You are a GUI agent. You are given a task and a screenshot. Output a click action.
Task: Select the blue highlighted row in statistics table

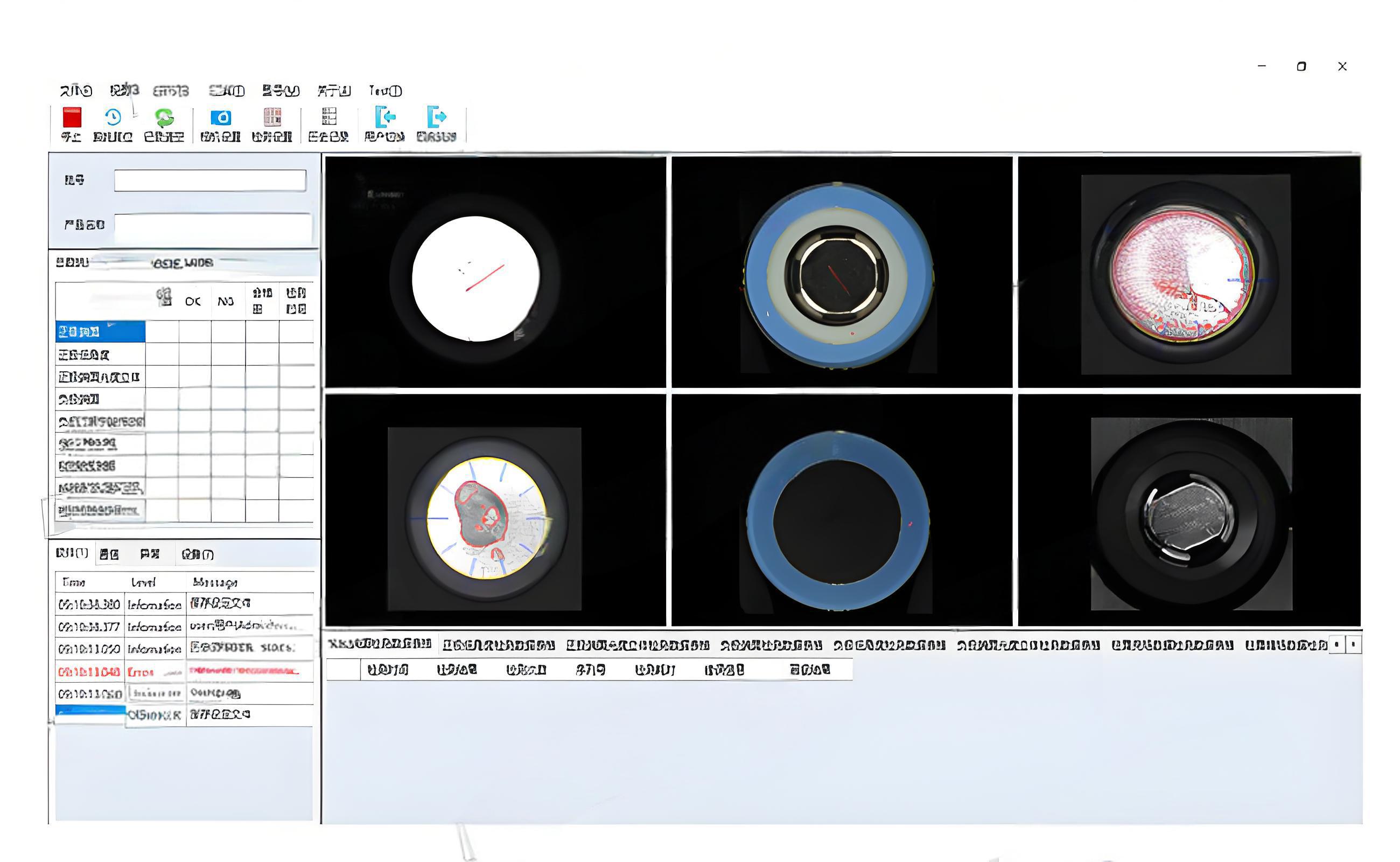click(x=100, y=332)
